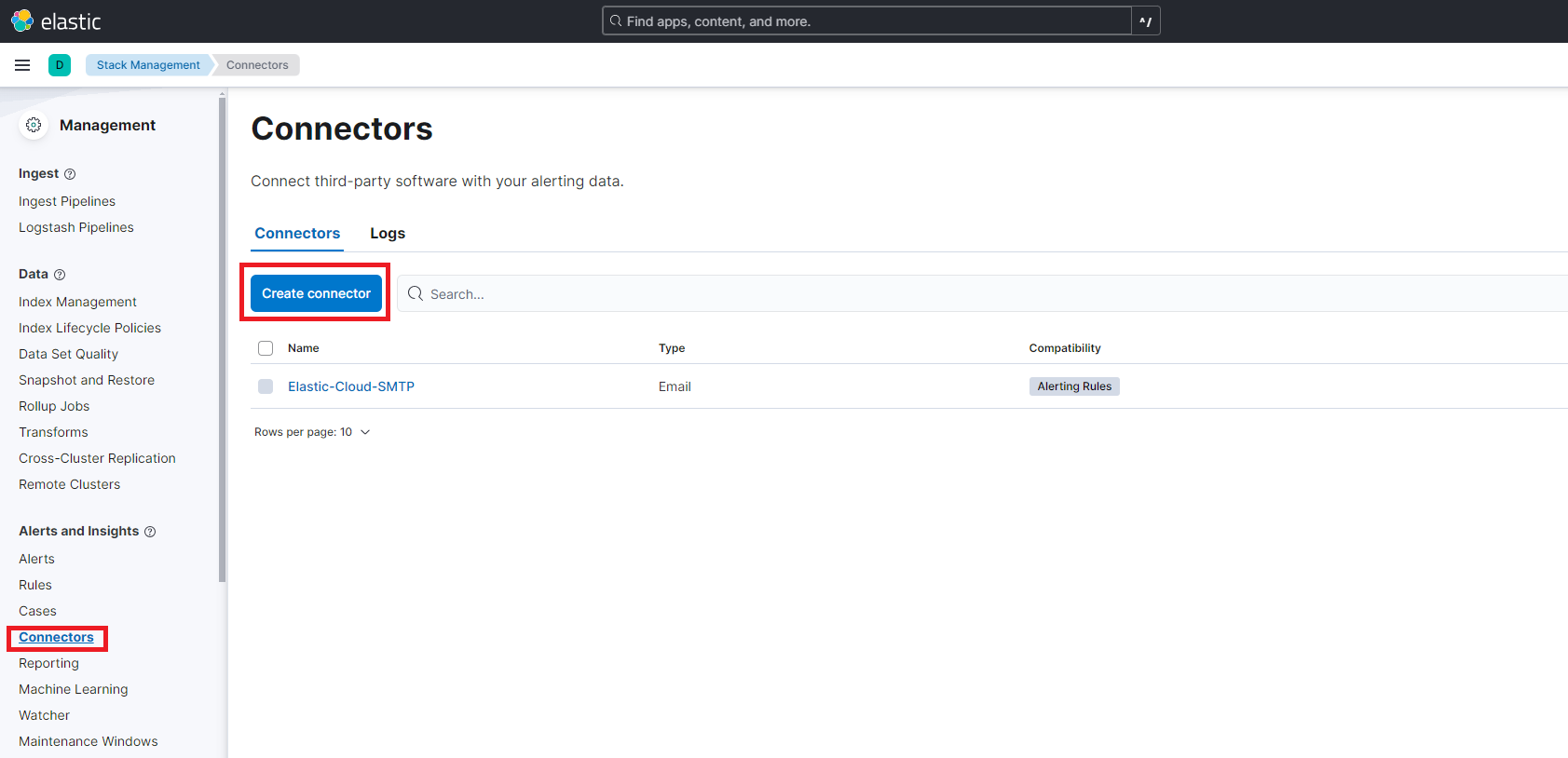Open Rollup Jobs
The width and height of the screenshot is (1568, 758).
tap(54, 406)
